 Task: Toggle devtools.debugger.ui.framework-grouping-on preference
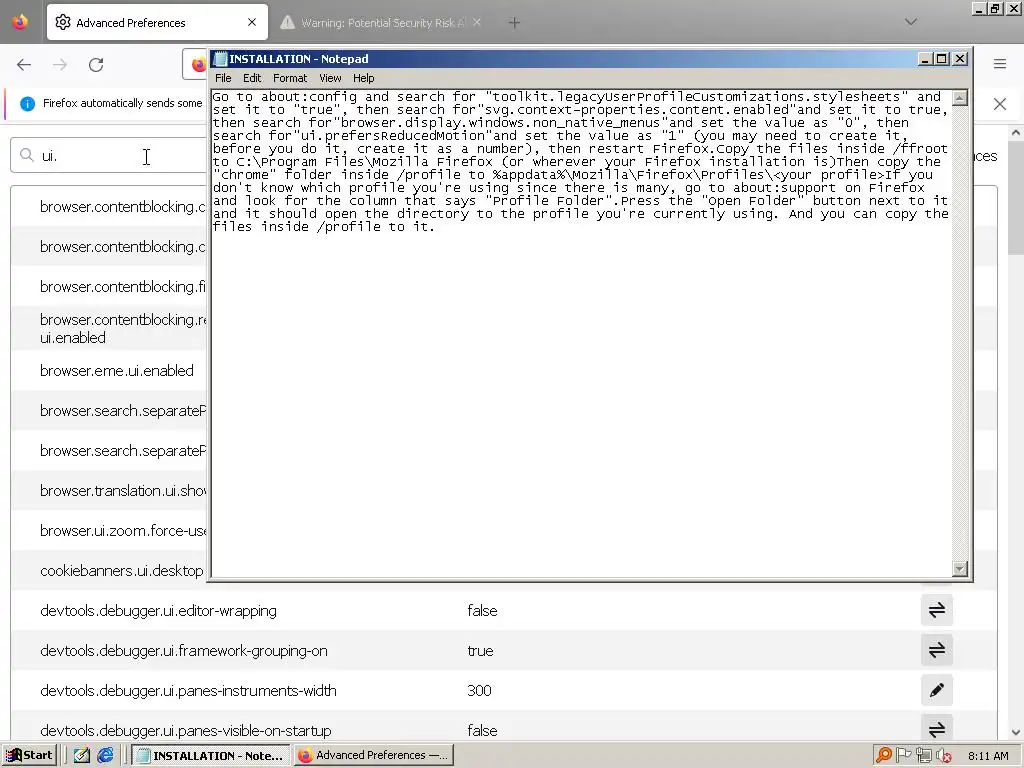click(937, 650)
